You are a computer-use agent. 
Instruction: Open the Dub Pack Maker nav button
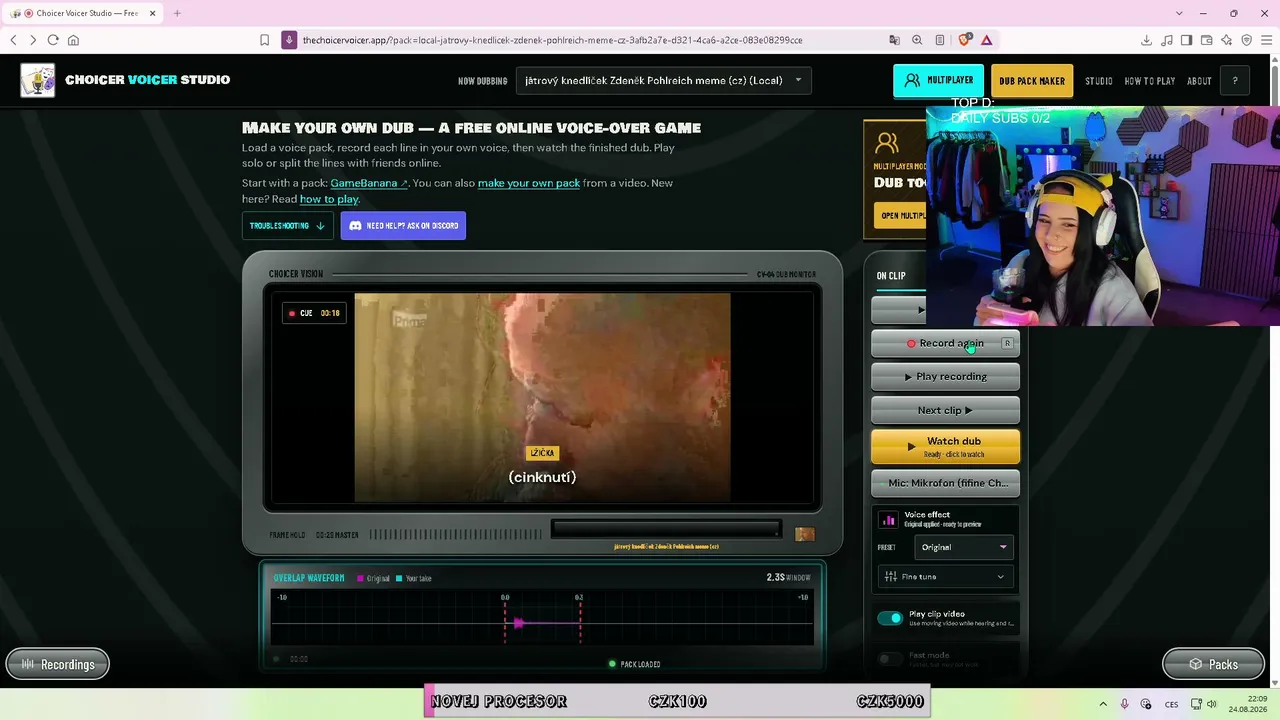[x=1032, y=81]
